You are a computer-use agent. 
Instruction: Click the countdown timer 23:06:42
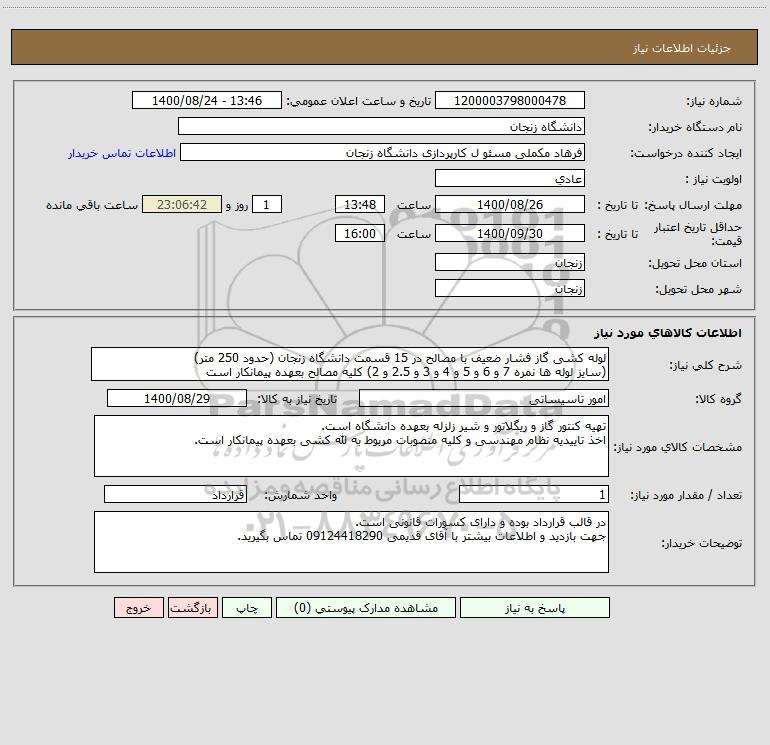coord(182,204)
